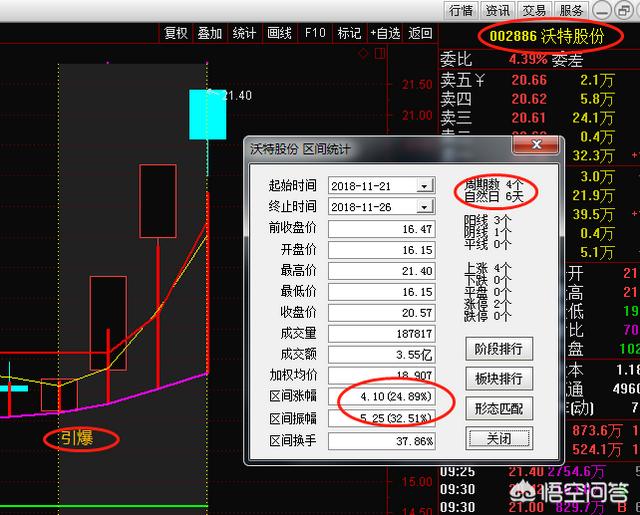Click 返回 to go back
Image resolution: width=640 pixels, height=515 pixels.
coord(421,33)
